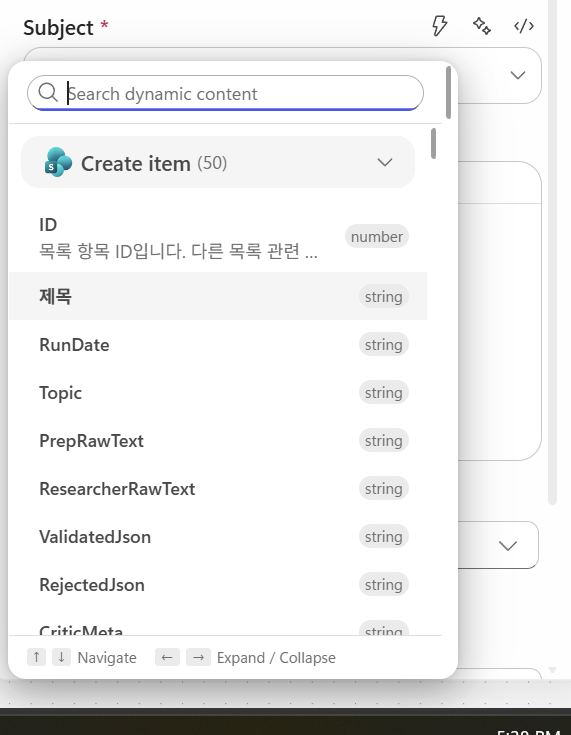Screen dimensions: 571x735
Task: Click the Subject field label
Action: [x=58, y=28]
